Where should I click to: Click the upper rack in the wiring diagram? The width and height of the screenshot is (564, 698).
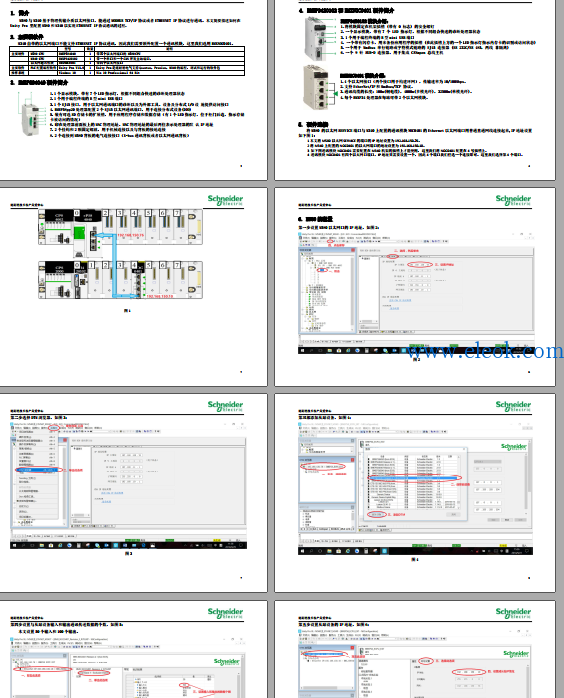(x=120, y=227)
